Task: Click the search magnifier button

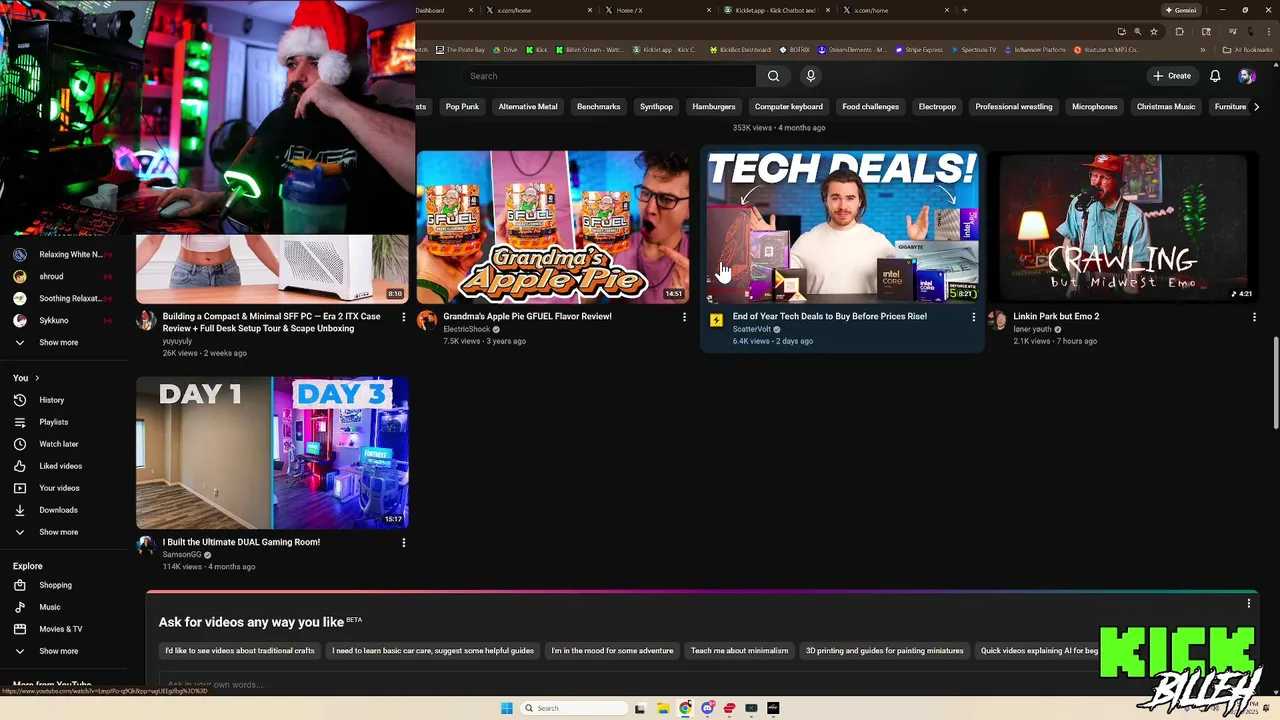Action: pyautogui.click(x=773, y=76)
